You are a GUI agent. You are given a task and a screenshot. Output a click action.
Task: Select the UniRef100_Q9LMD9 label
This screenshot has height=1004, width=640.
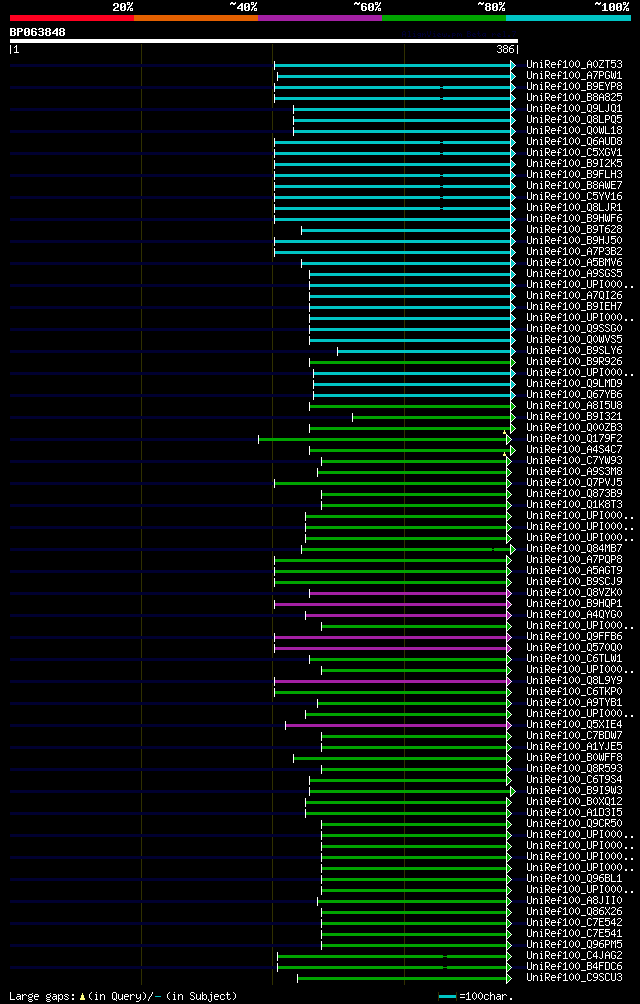click(574, 383)
